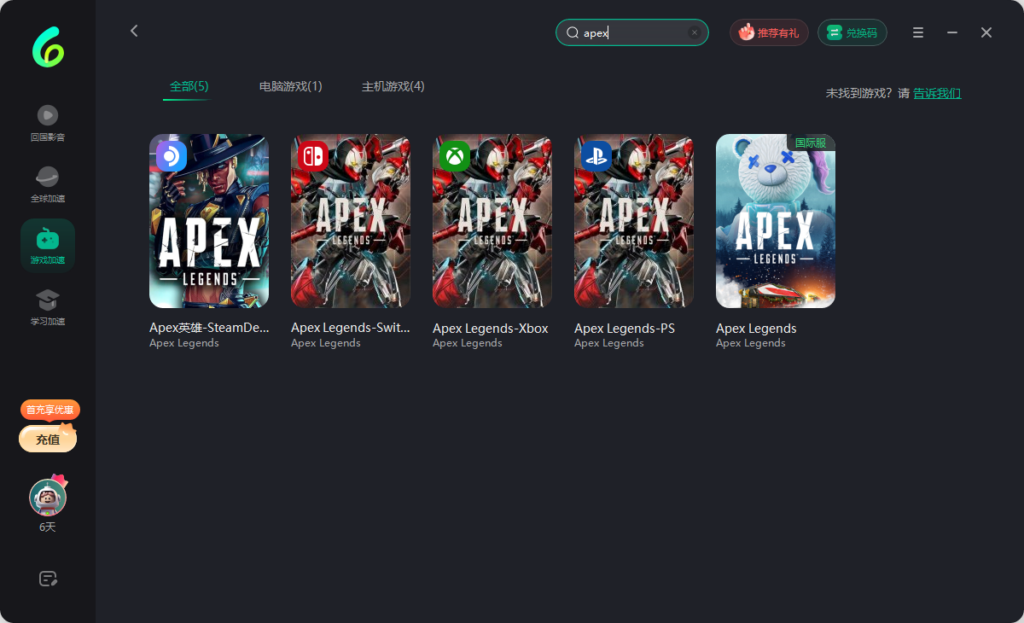Open 回国影音 in the sidebar
Viewport: 1024px width, 623px height.
pyautogui.click(x=47, y=116)
